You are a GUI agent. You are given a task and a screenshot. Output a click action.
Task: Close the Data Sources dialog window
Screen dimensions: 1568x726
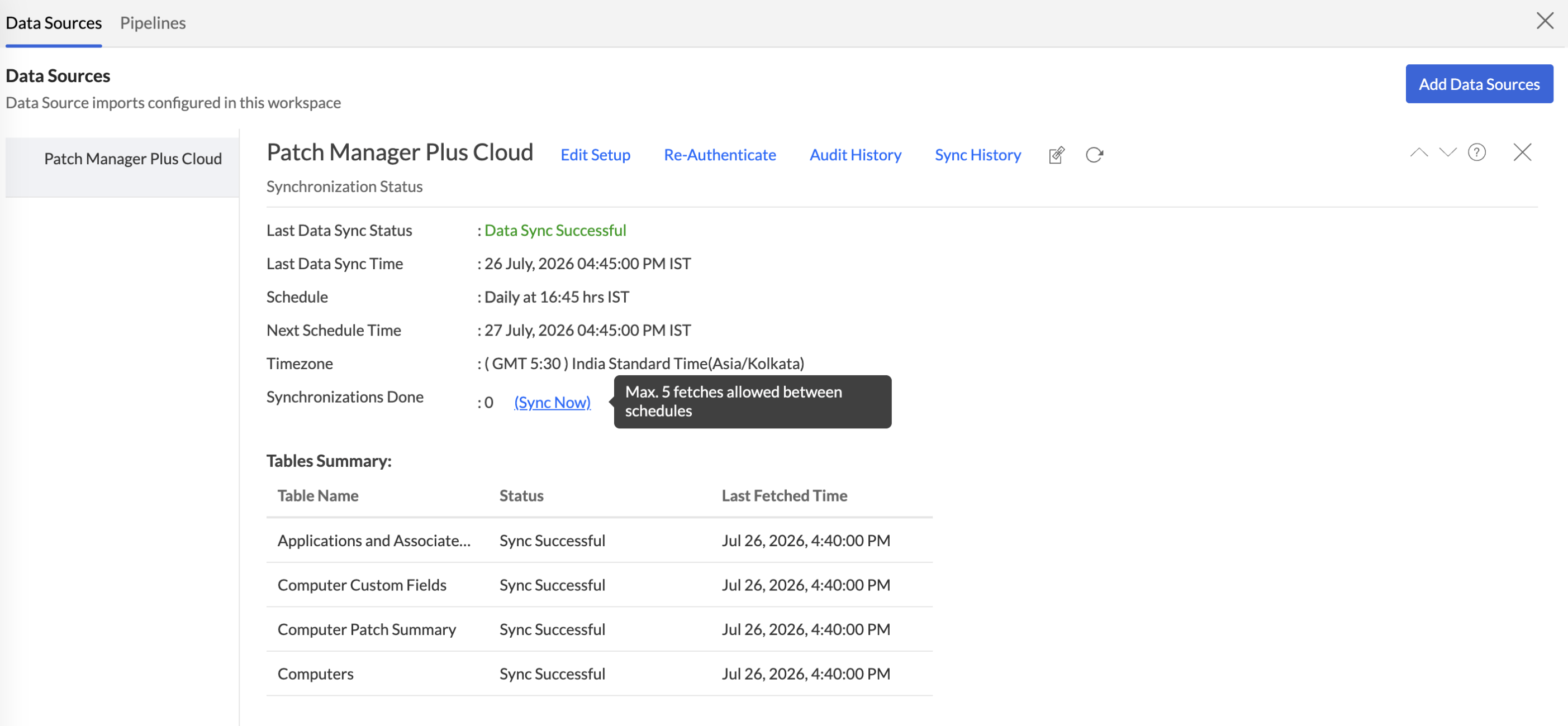[1545, 21]
